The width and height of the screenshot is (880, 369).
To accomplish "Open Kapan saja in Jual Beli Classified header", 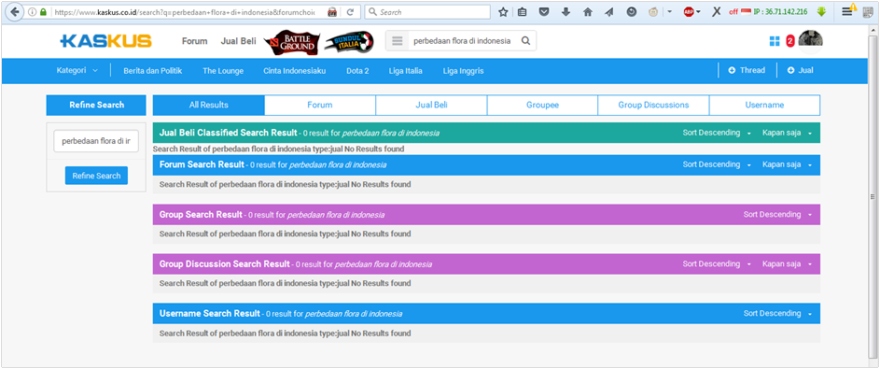I will pyautogui.click(x=787, y=133).
